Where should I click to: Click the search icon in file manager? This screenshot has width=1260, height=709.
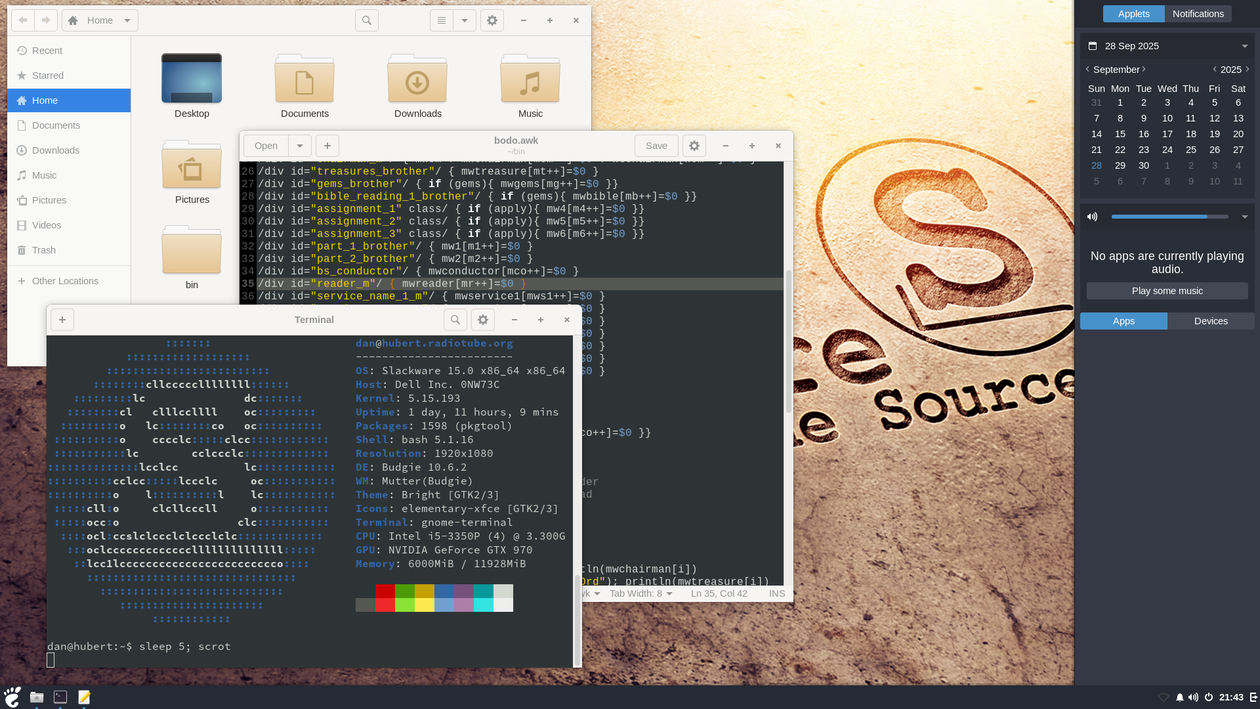tap(367, 20)
